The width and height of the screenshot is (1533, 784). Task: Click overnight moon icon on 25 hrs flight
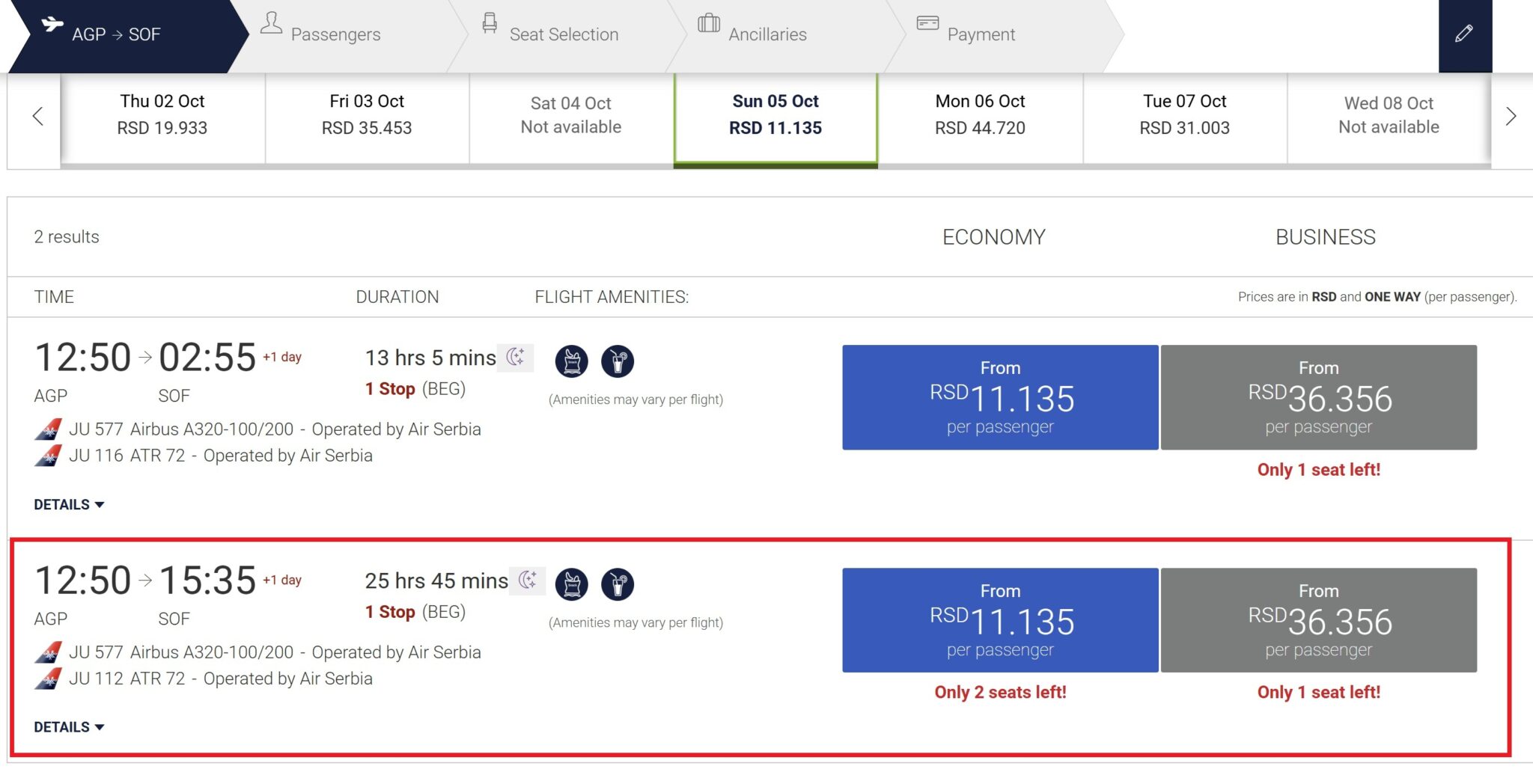(528, 580)
